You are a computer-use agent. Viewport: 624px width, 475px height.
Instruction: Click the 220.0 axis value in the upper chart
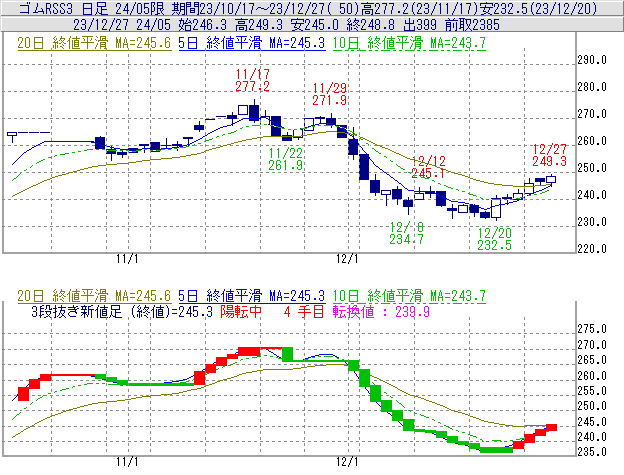coord(592,249)
